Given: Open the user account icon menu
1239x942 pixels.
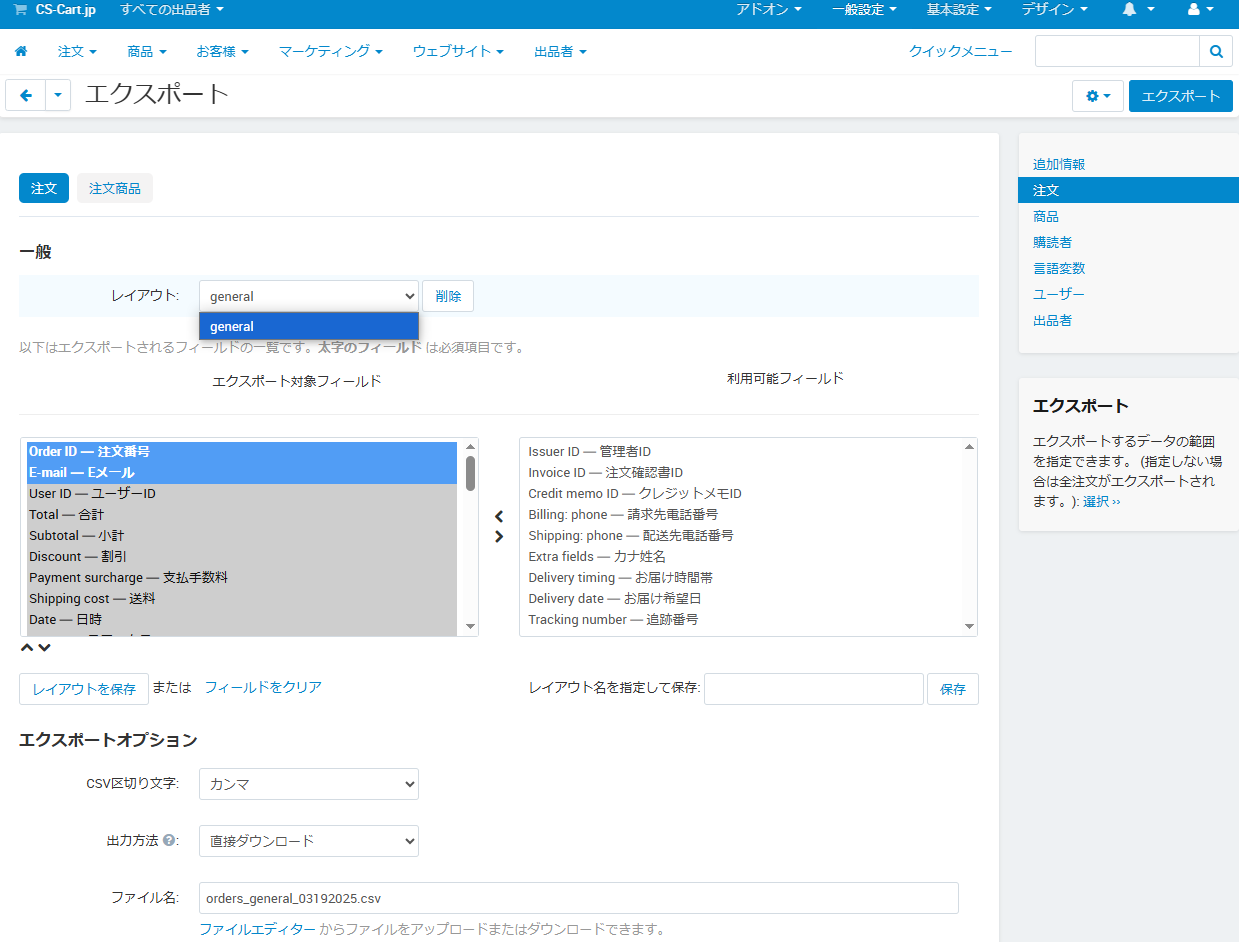Looking at the screenshot, I should (1201, 10).
